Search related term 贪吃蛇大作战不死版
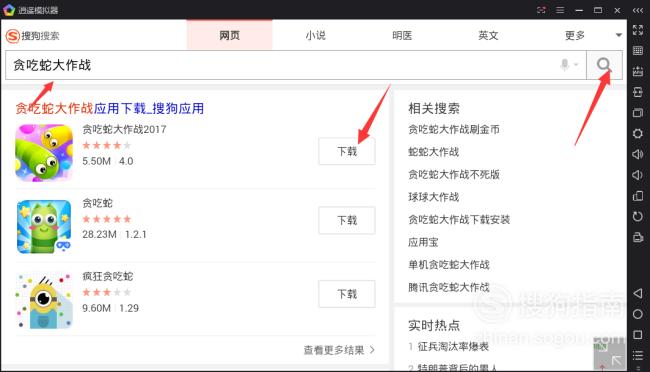This screenshot has width=650, height=372. 454,175
